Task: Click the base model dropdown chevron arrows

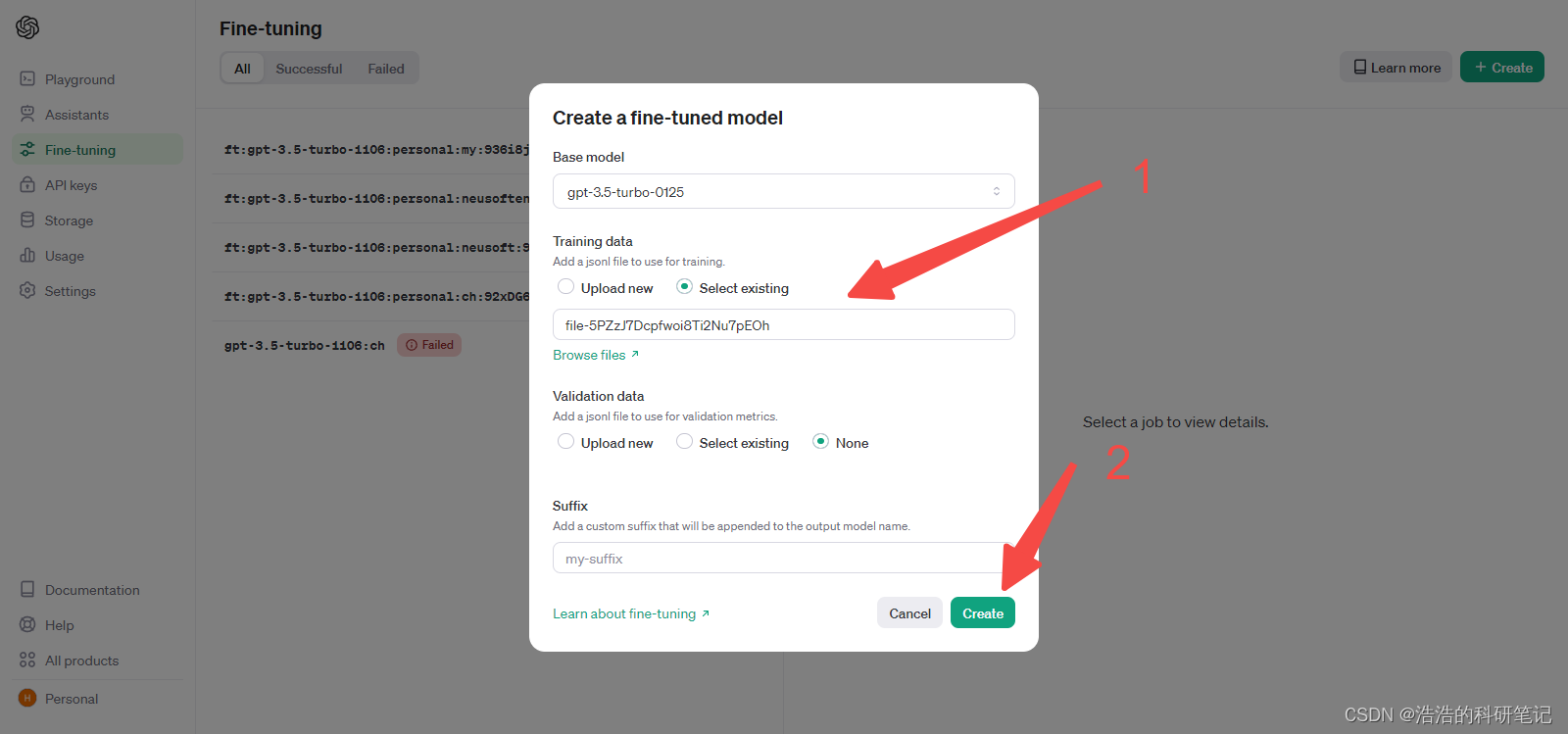Action: 997,191
